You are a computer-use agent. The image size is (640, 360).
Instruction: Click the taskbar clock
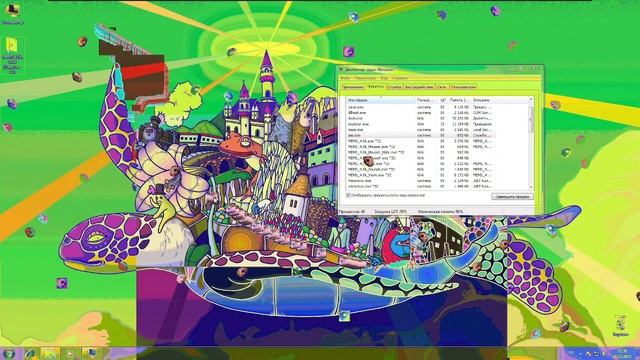pyautogui.click(x=622, y=353)
